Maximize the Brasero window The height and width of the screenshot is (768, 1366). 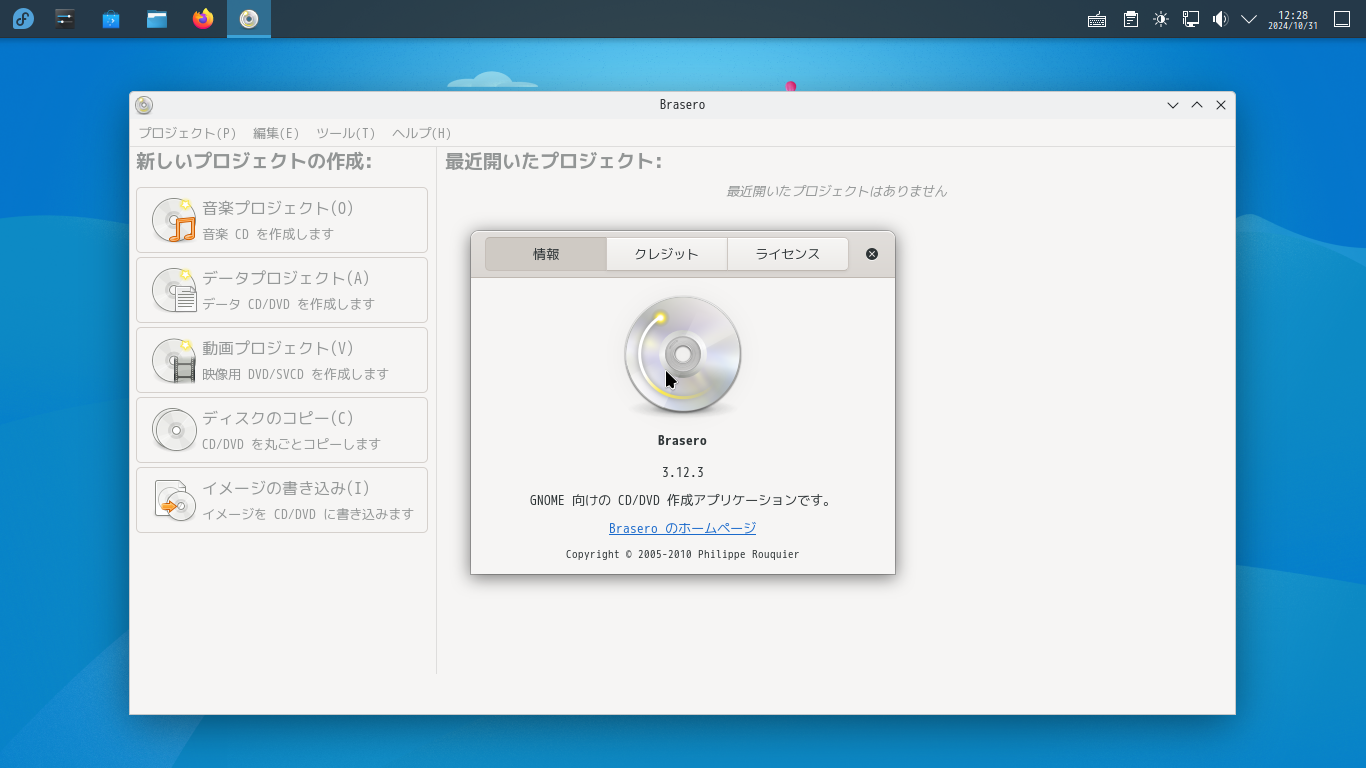pyautogui.click(x=1197, y=105)
